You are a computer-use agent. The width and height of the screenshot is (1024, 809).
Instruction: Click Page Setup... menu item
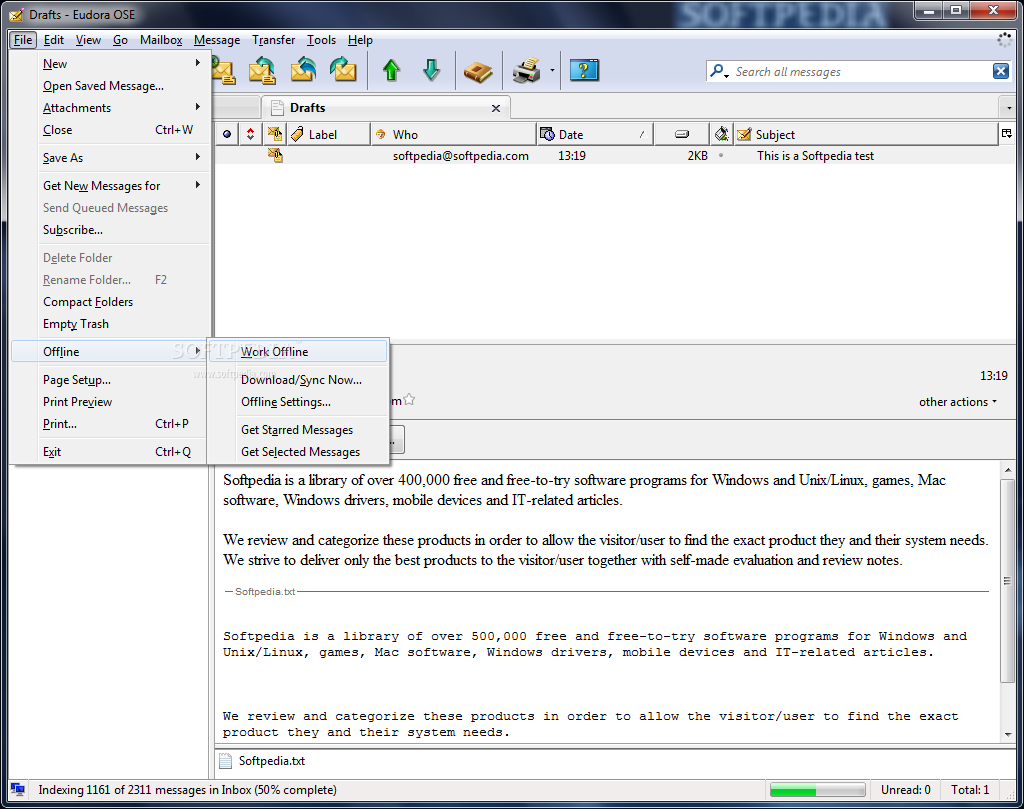coord(110,380)
